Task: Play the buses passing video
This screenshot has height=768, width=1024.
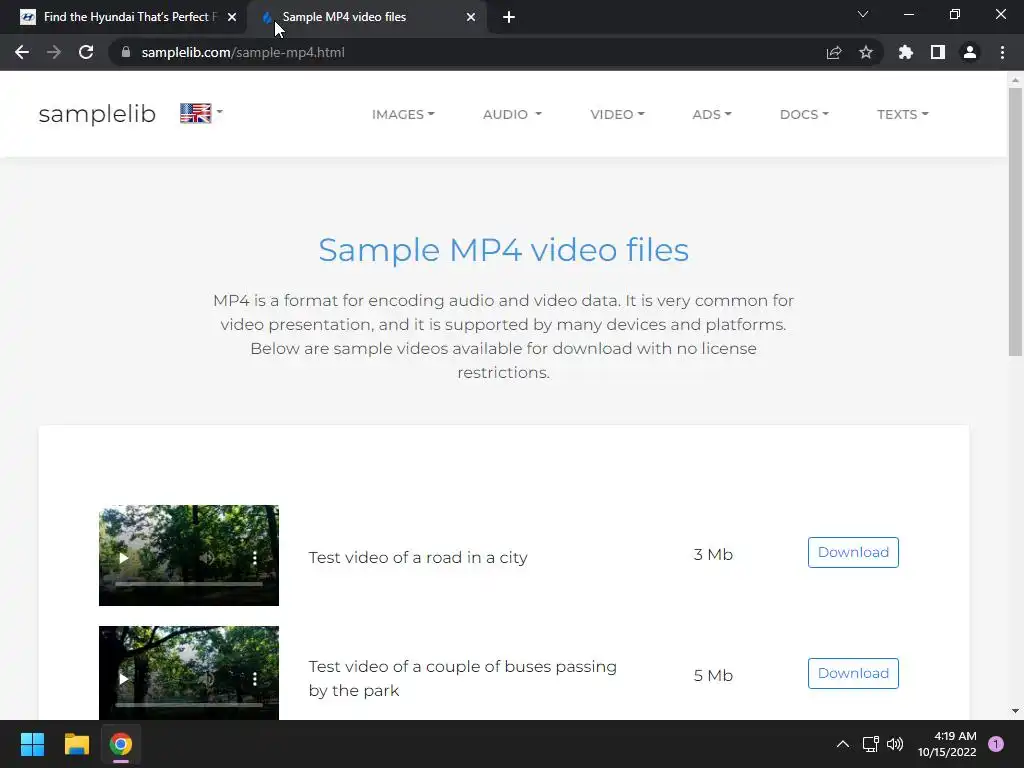Action: 123,679
